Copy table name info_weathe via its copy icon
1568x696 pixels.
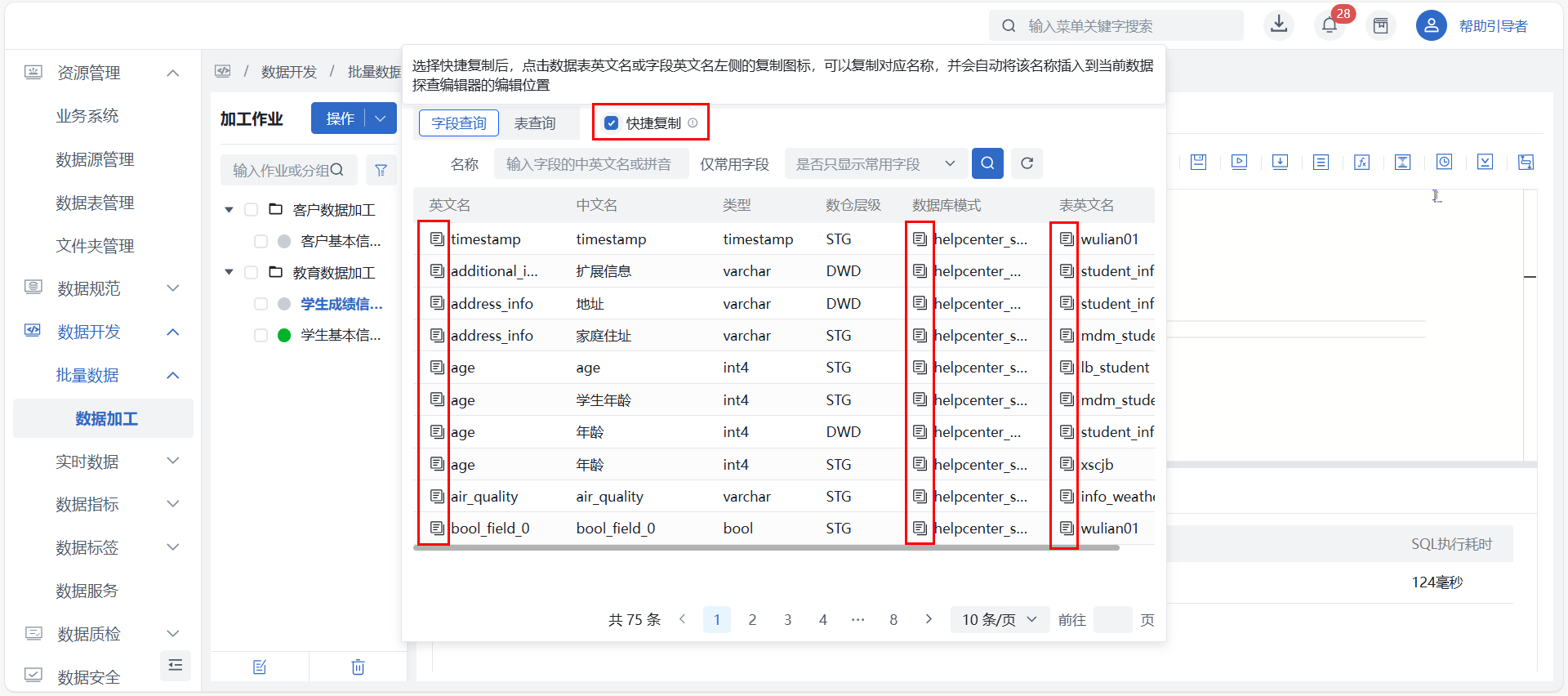1067,496
